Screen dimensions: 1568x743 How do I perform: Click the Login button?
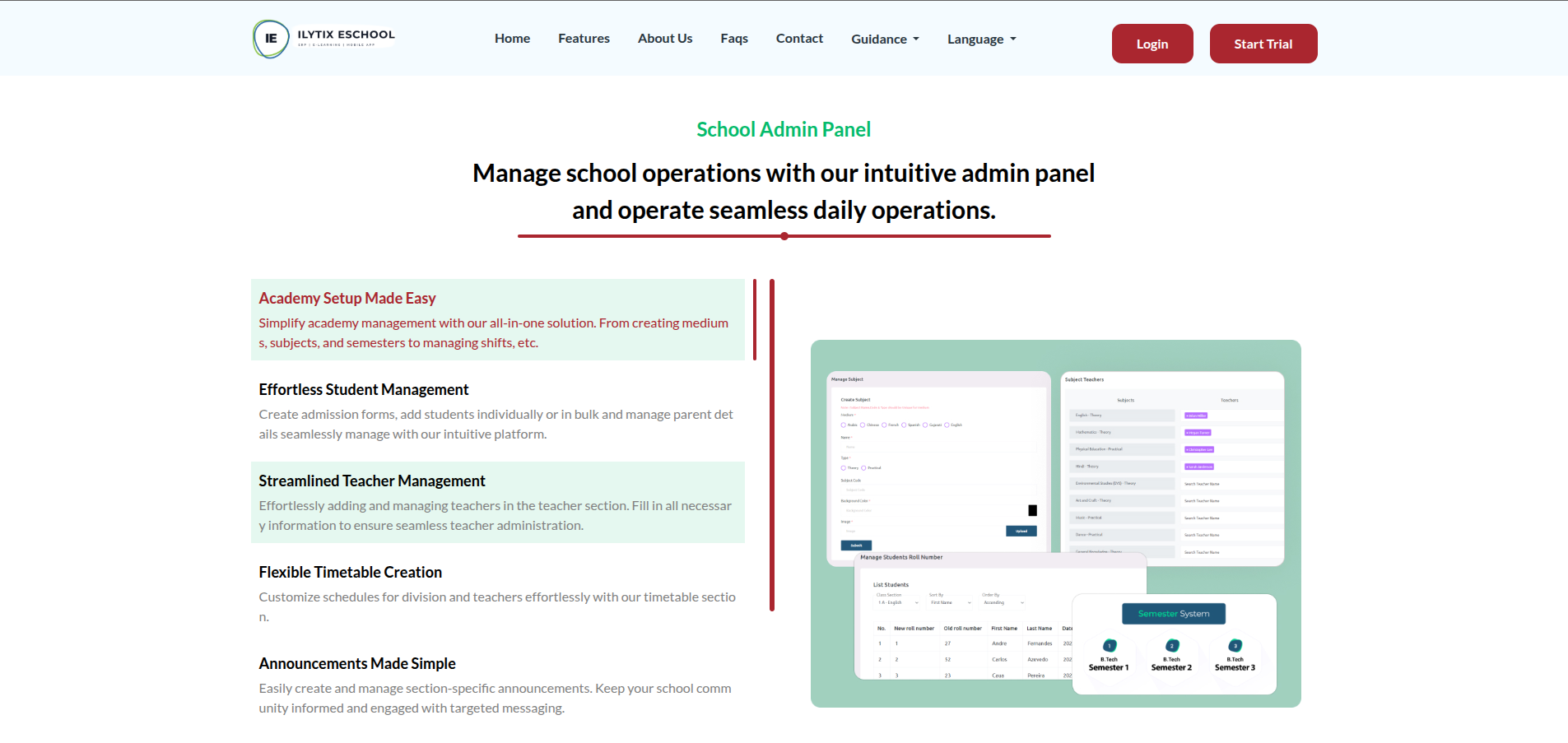[x=1152, y=44]
